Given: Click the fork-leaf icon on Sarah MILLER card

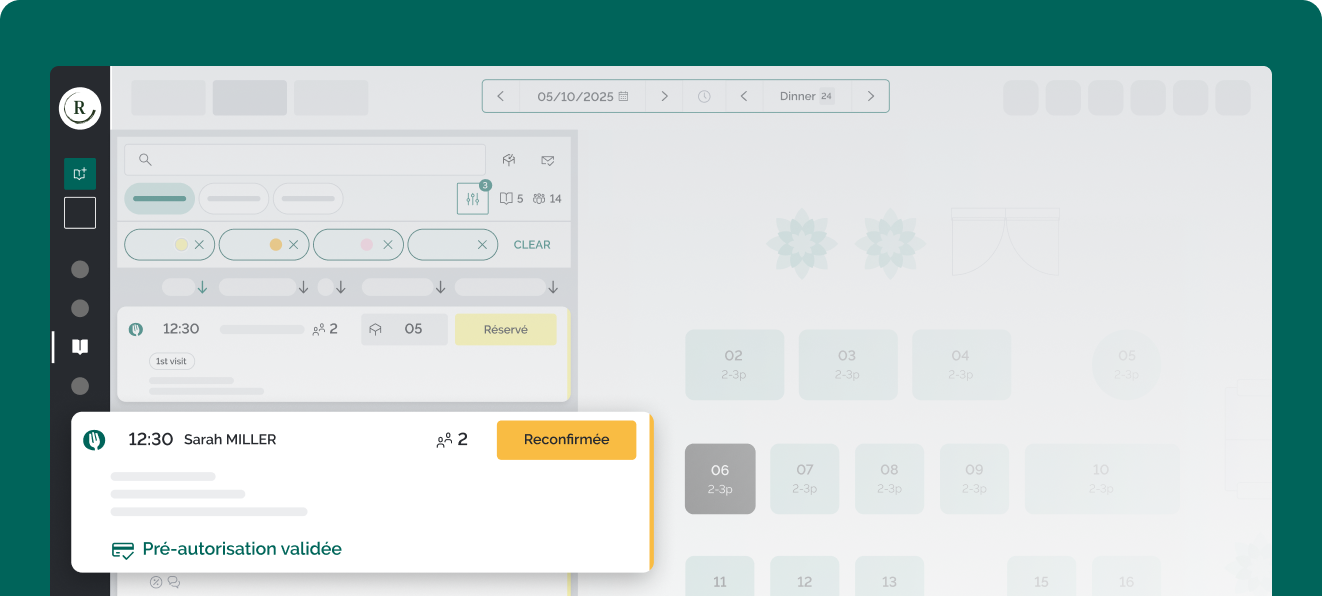Looking at the screenshot, I should (94, 440).
